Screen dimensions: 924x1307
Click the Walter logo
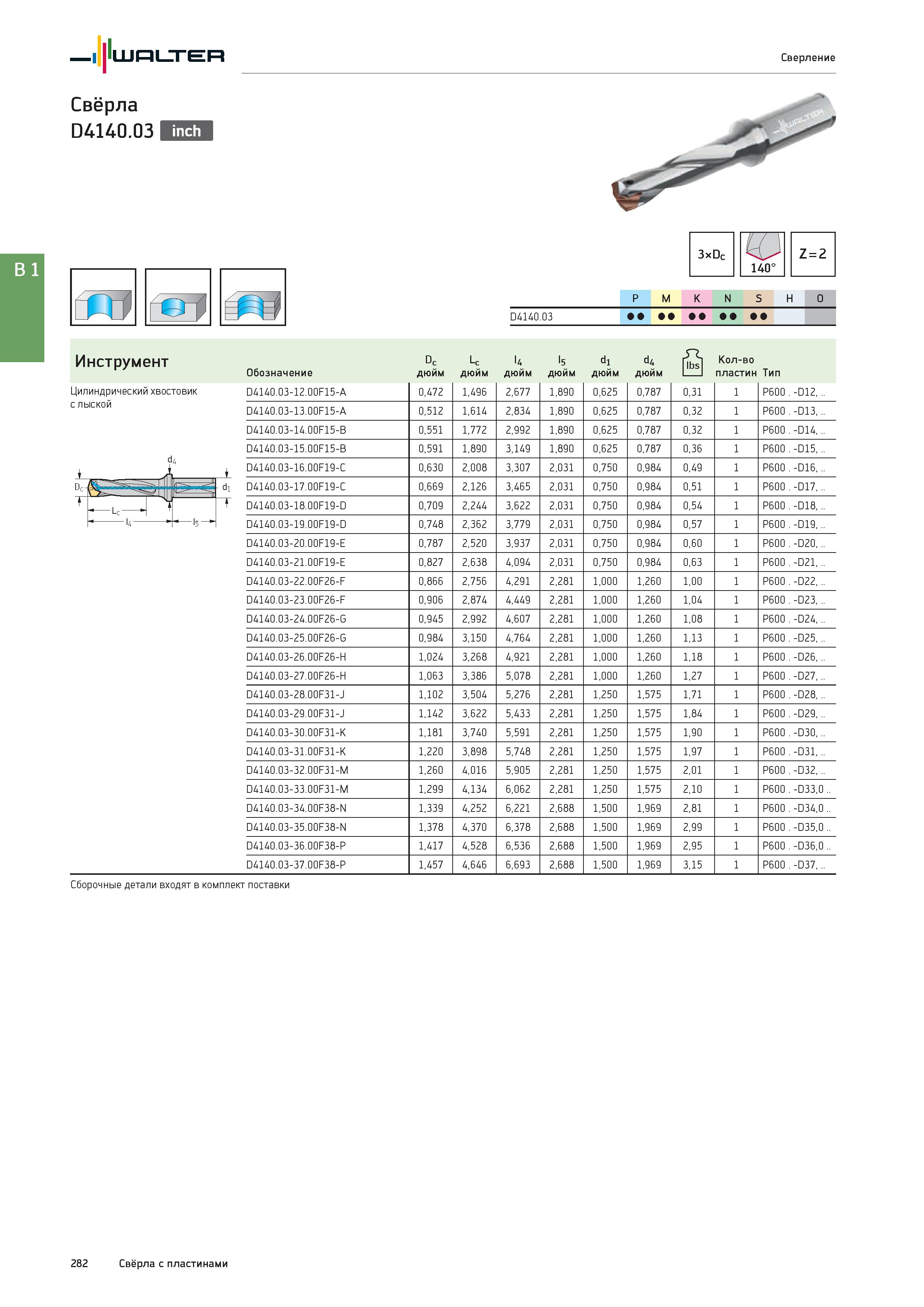tap(147, 55)
